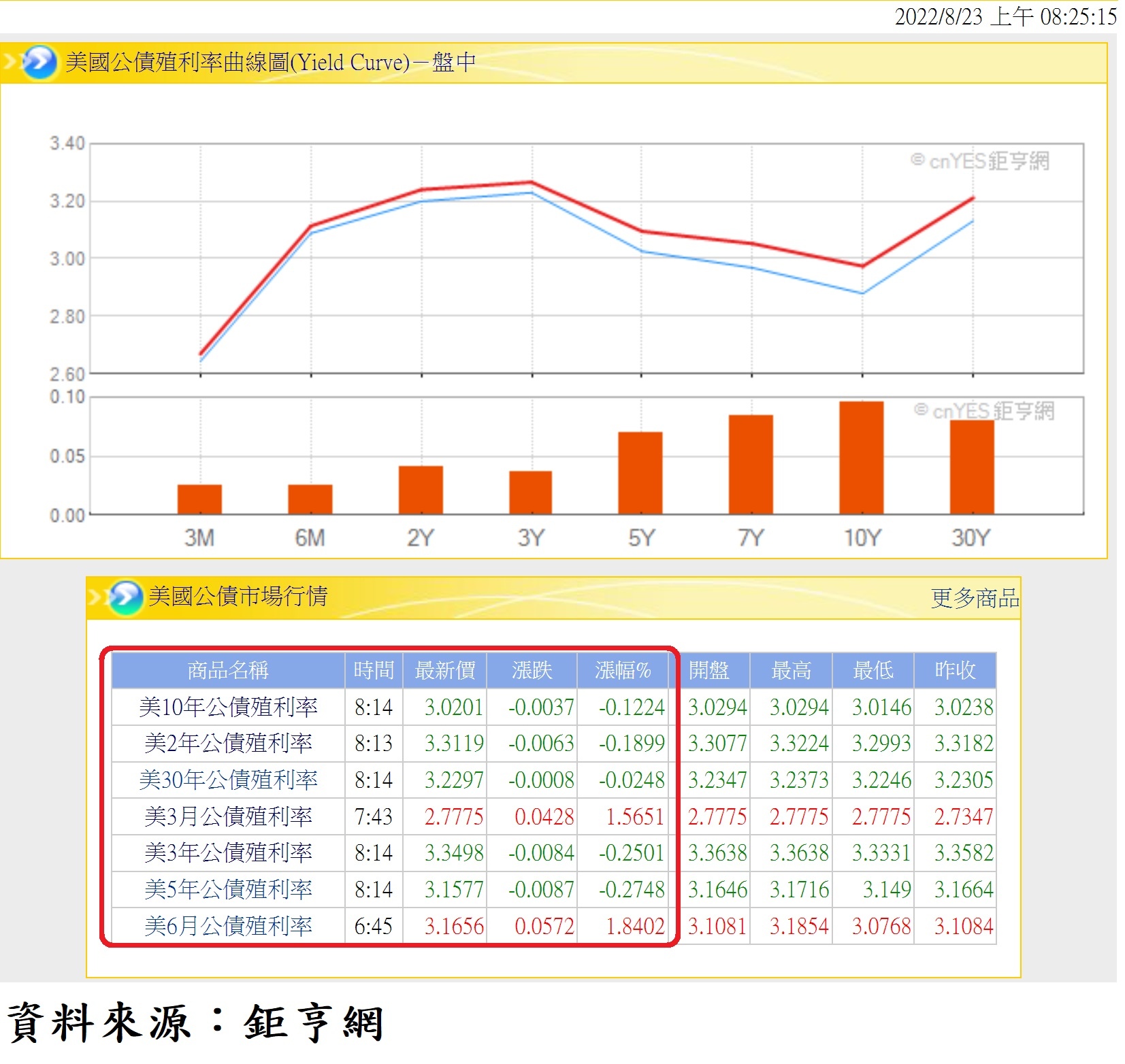The width and height of the screenshot is (1125, 1064).
Task: Click latest price 3.2297 of 30-year yield
Action: coord(453,780)
